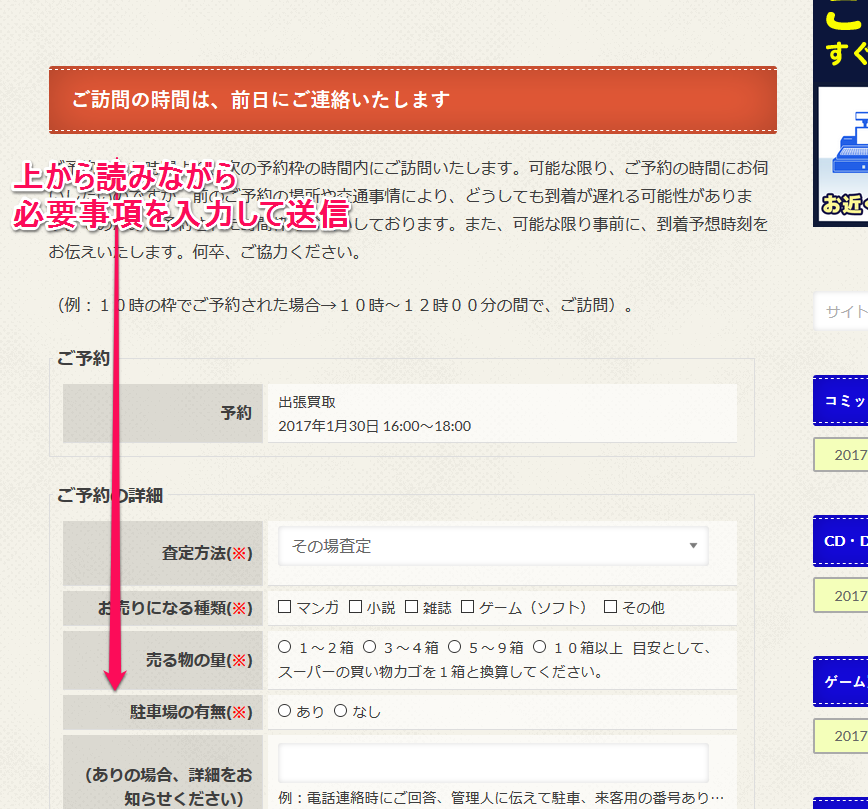868x809 pixels.
Task: Click the example text beginning 例：電話連絡時にご回答
Action: (x=501, y=797)
